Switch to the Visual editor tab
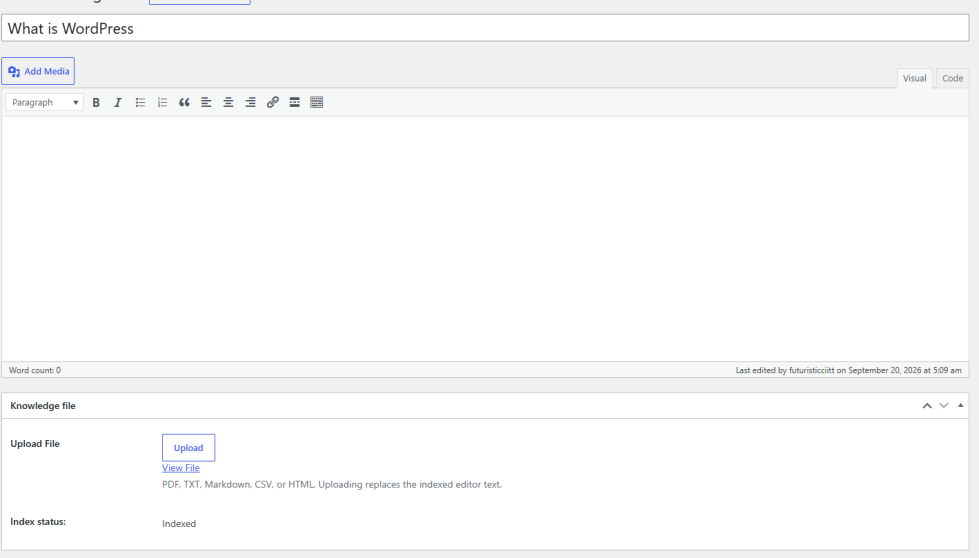The width and height of the screenshot is (979, 558). tap(915, 78)
